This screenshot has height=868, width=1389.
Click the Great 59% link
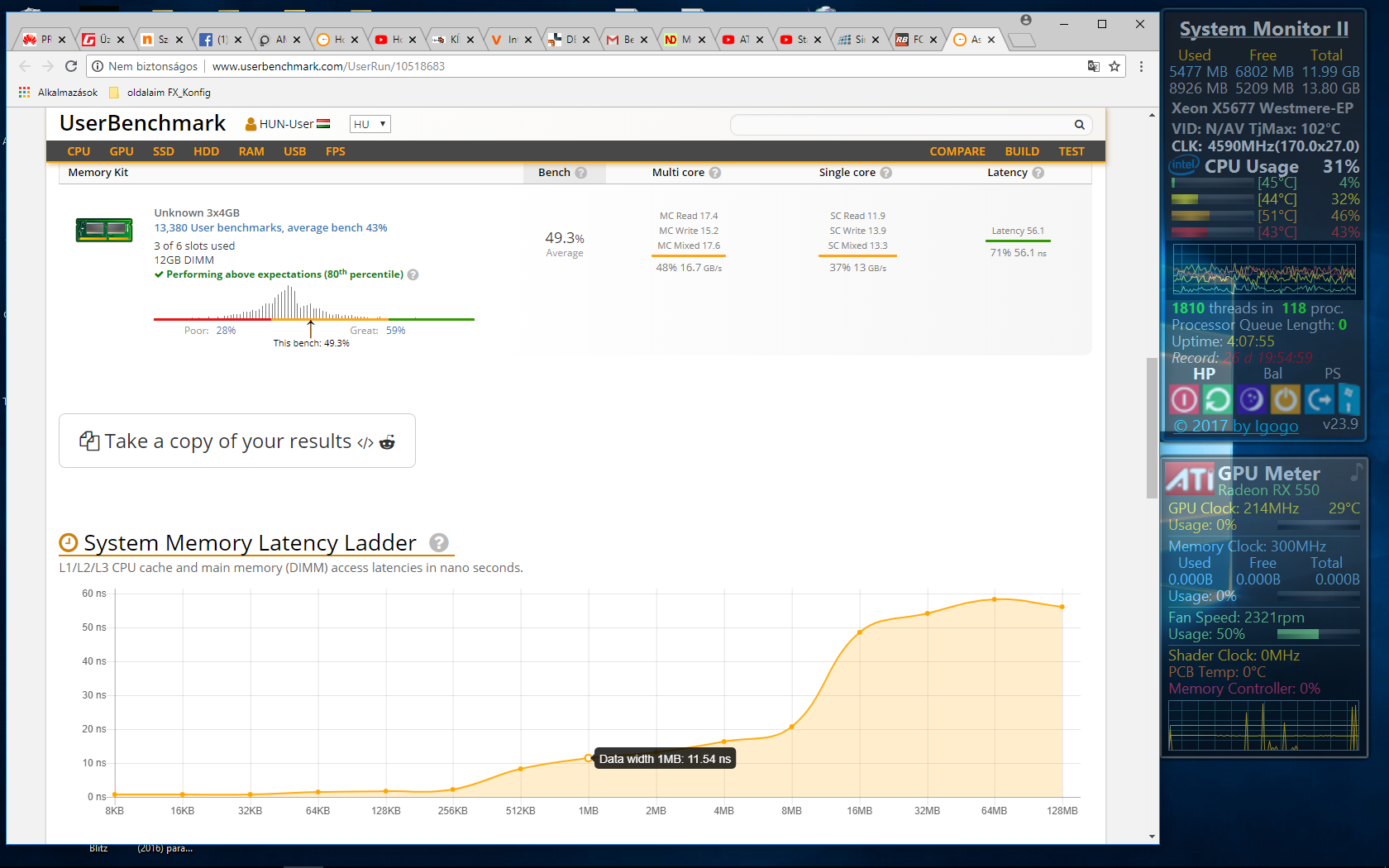pyautogui.click(x=378, y=331)
